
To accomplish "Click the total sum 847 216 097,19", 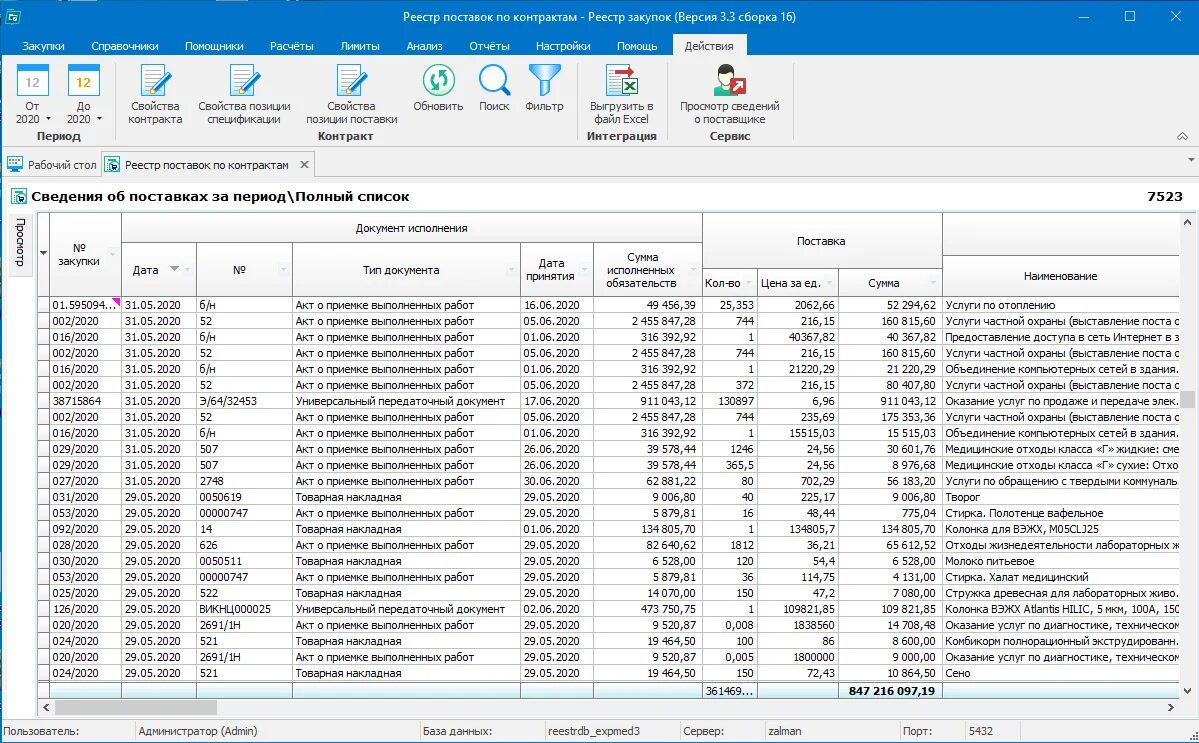I will (892, 691).
